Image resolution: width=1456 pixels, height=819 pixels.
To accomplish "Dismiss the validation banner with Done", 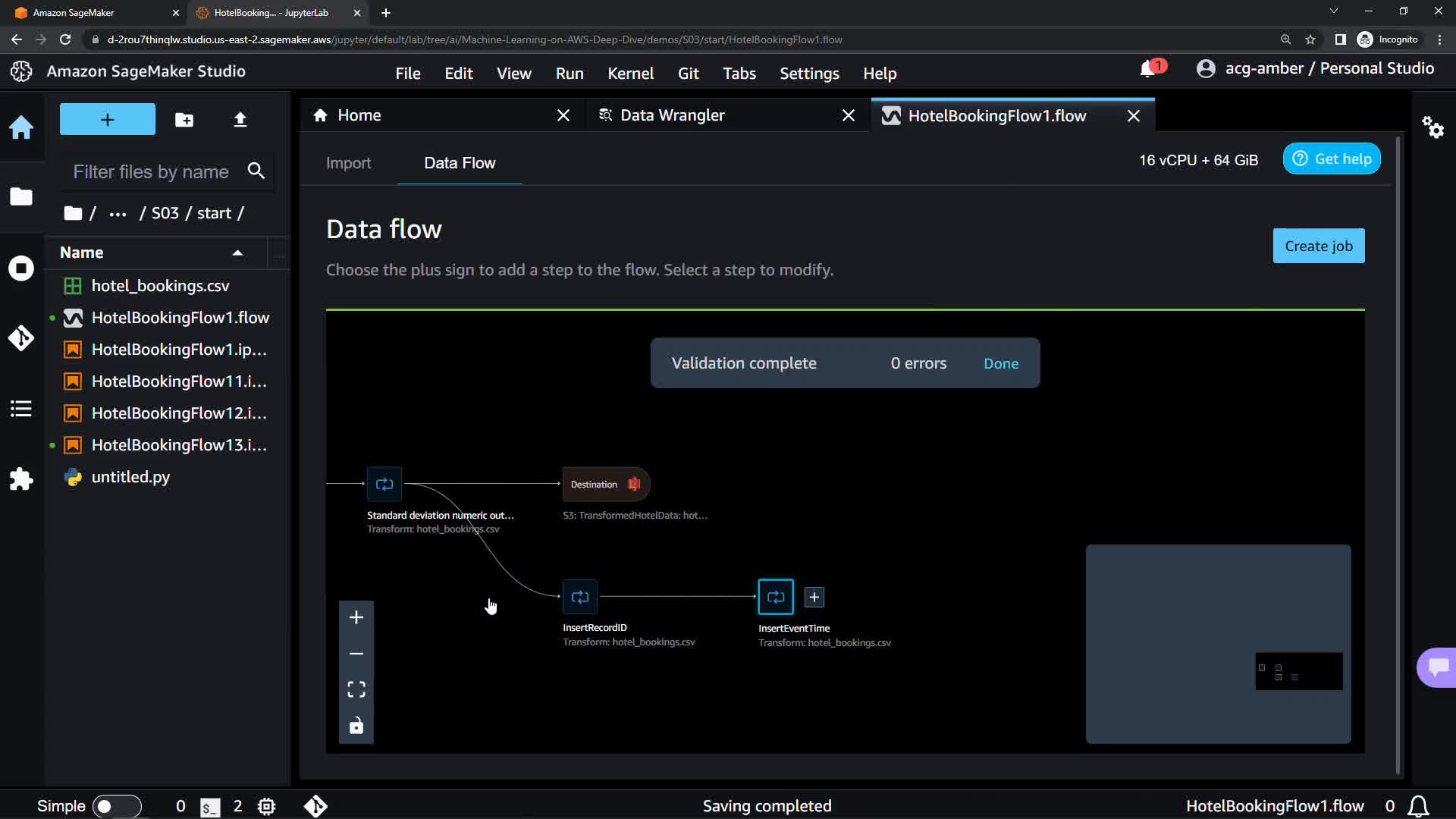I will pos(1000,363).
